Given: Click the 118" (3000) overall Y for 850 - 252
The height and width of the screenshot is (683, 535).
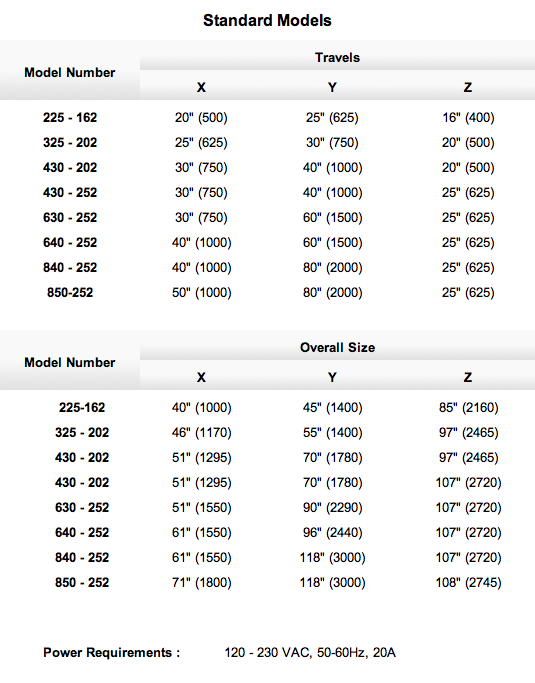Looking at the screenshot, I should [332, 582].
